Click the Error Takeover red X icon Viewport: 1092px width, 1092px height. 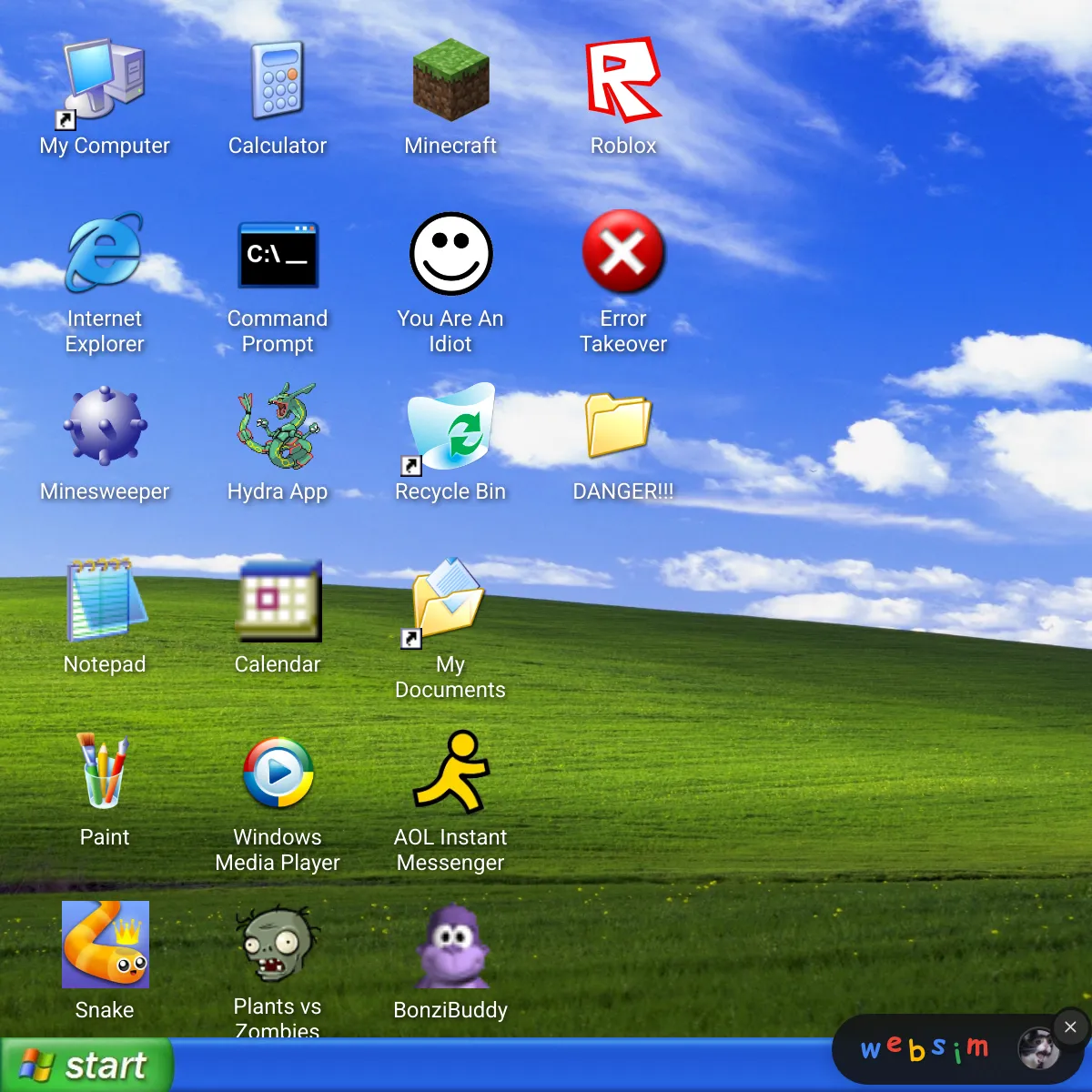point(623,252)
